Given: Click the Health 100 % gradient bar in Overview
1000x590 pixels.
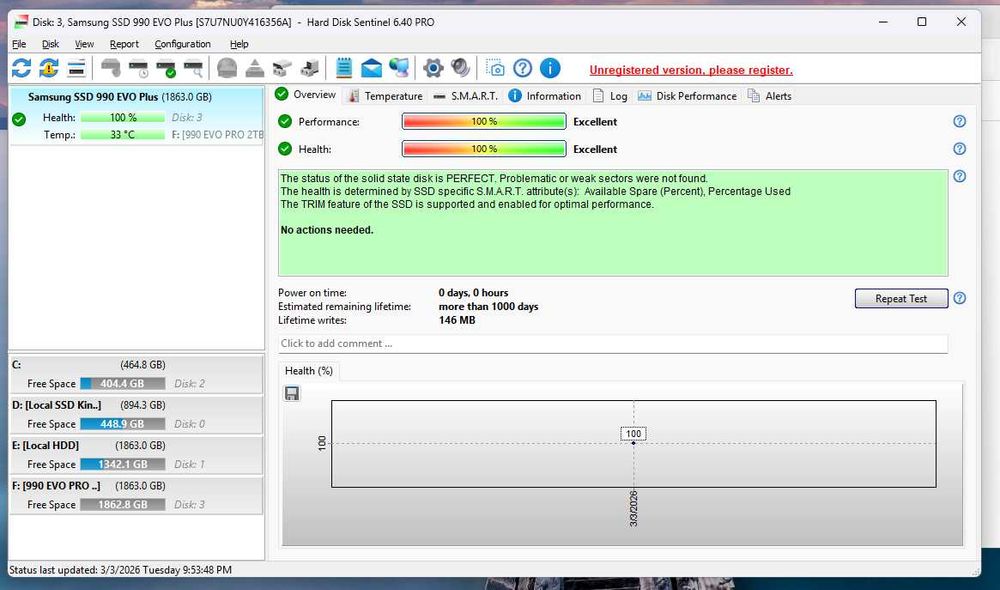Looking at the screenshot, I should coord(484,149).
